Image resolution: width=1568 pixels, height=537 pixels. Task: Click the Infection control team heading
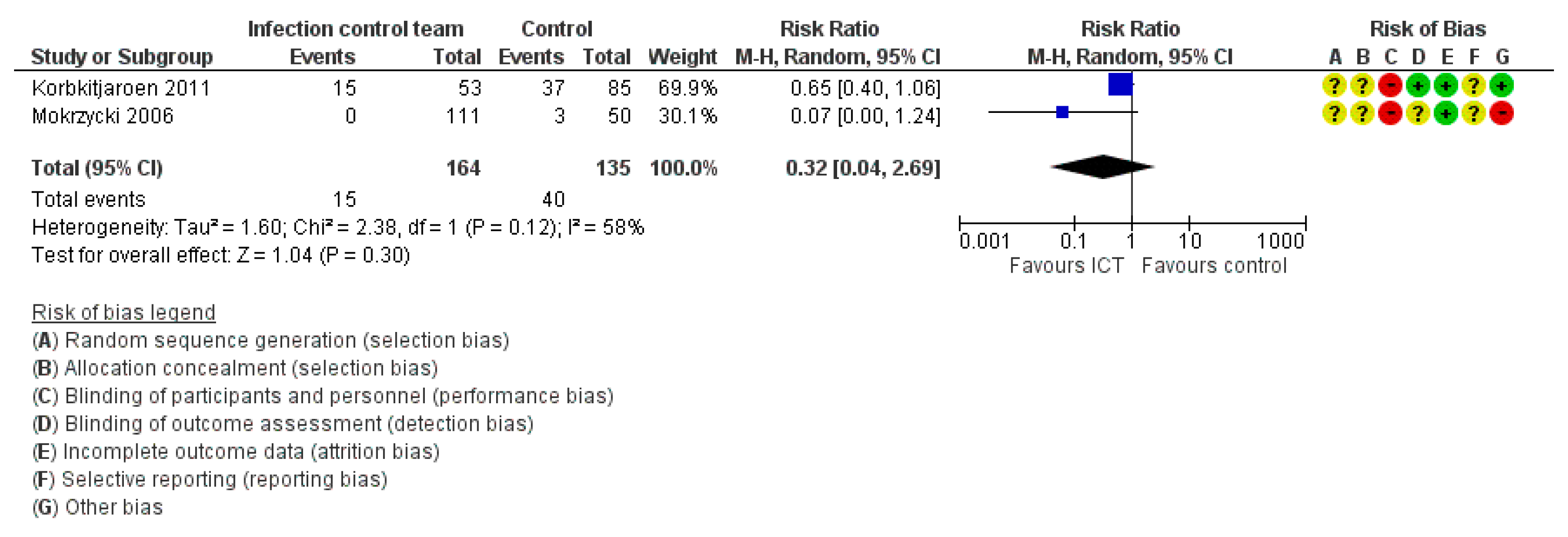point(356,29)
